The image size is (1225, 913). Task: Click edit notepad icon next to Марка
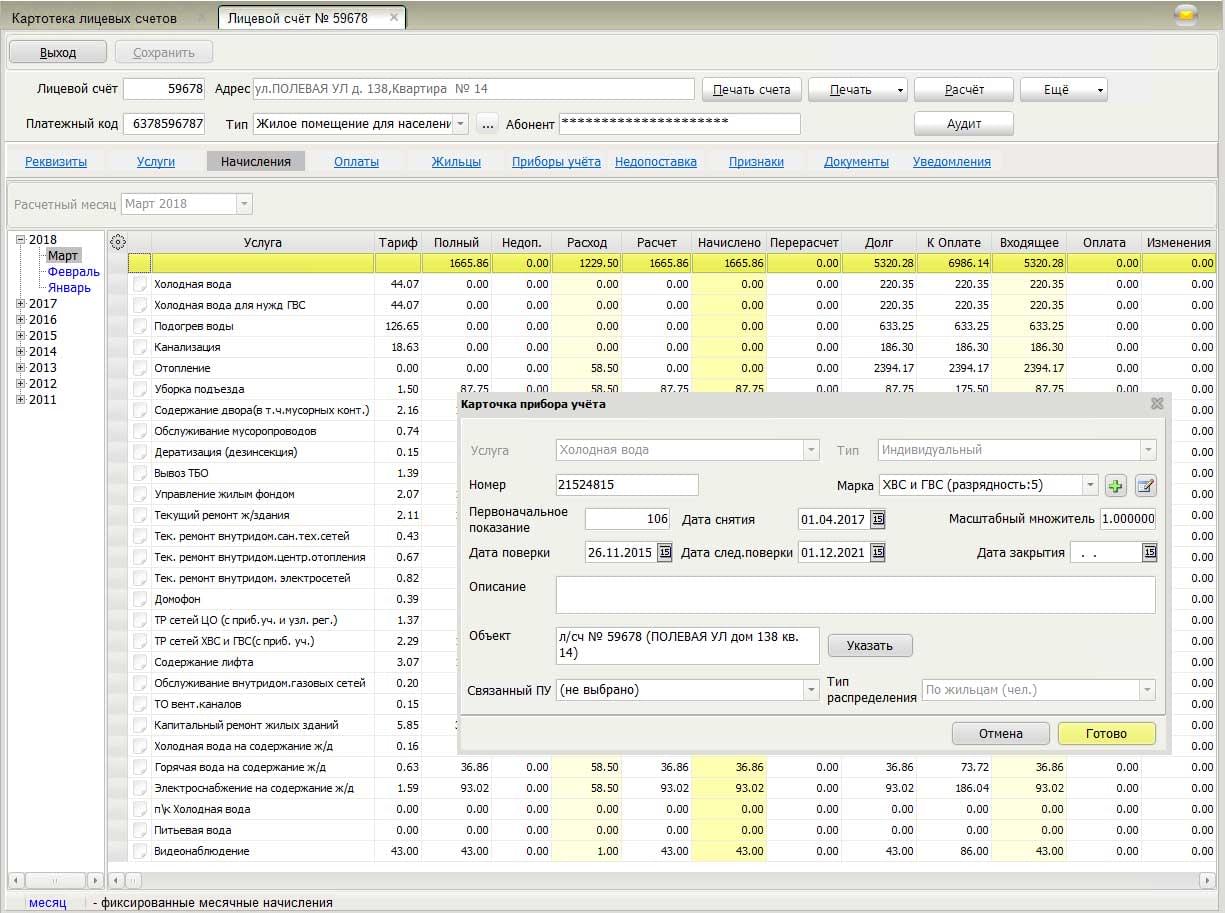point(1146,486)
